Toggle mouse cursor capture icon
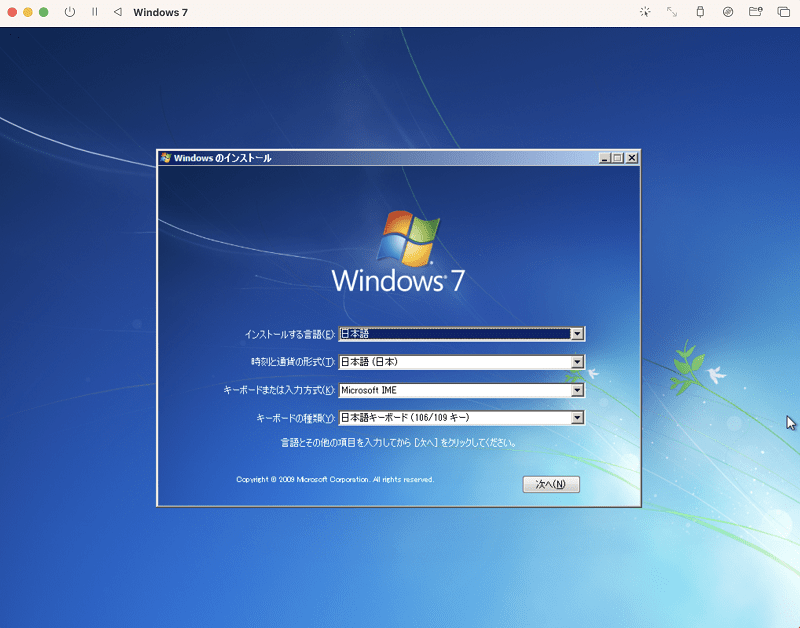The width and height of the screenshot is (800, 628). (x=645, y=12)
